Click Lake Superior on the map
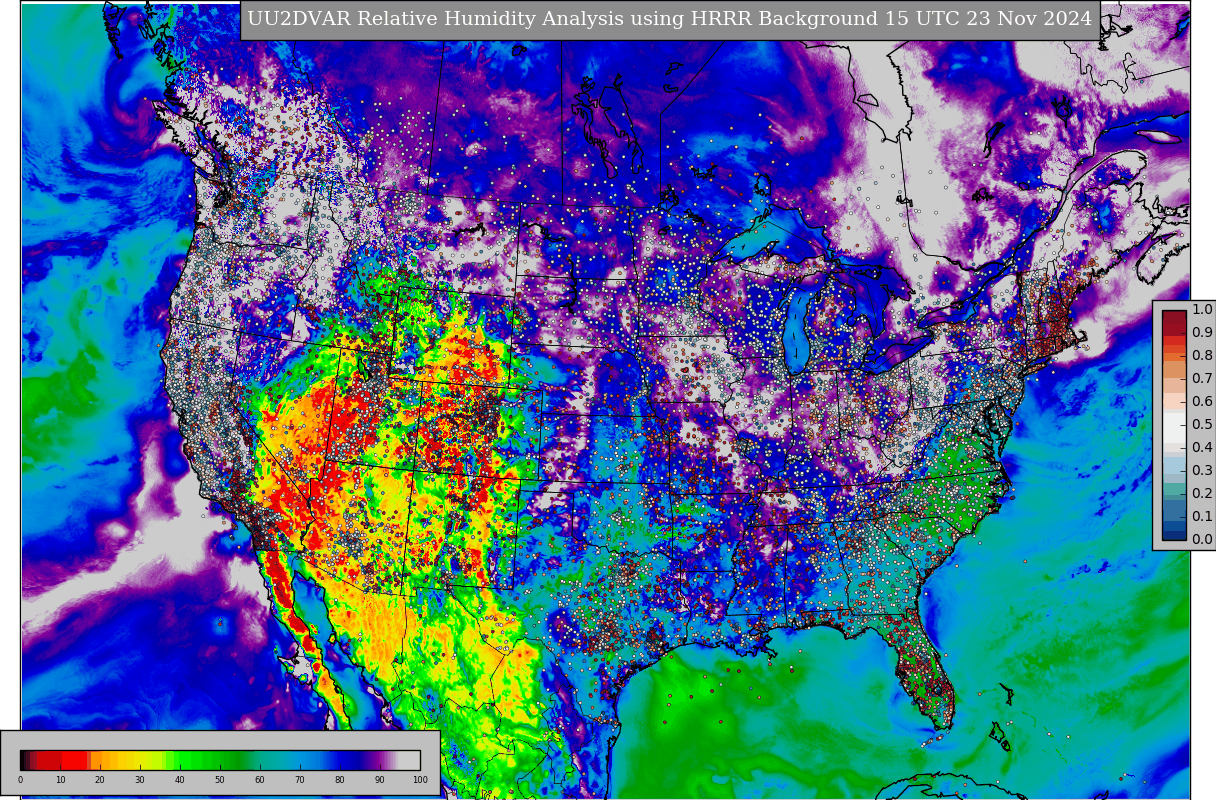This screenshot has height=800, width=1216. pyautogui.click(x=770, y=240)
